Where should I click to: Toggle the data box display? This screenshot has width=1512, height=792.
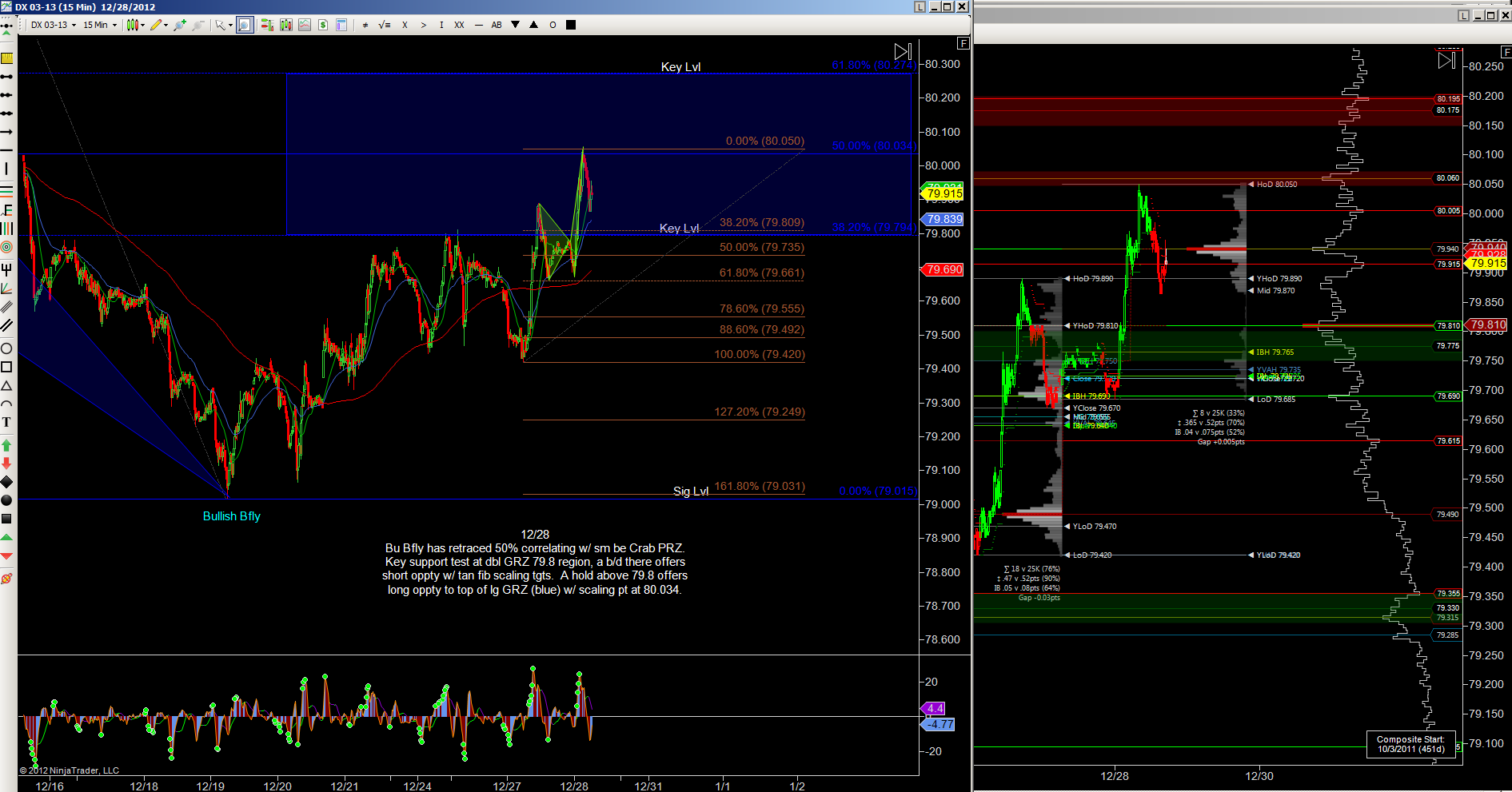[x=341, y=25]
